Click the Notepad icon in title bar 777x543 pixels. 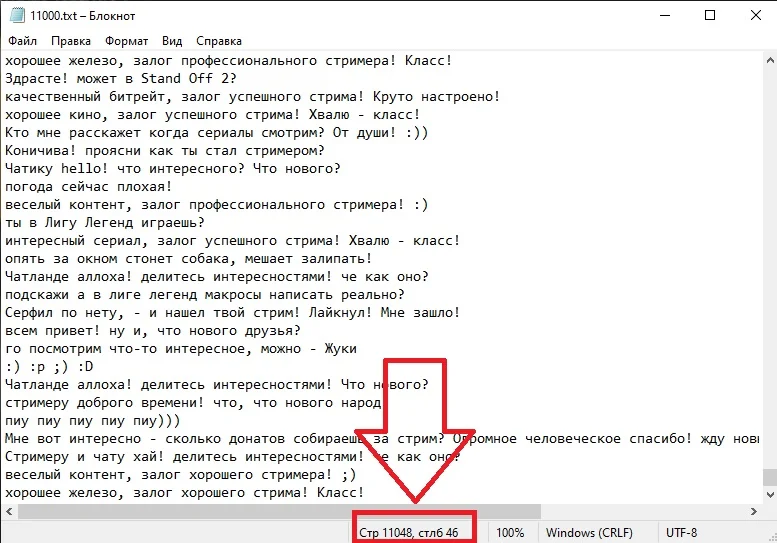click(17, 15)
